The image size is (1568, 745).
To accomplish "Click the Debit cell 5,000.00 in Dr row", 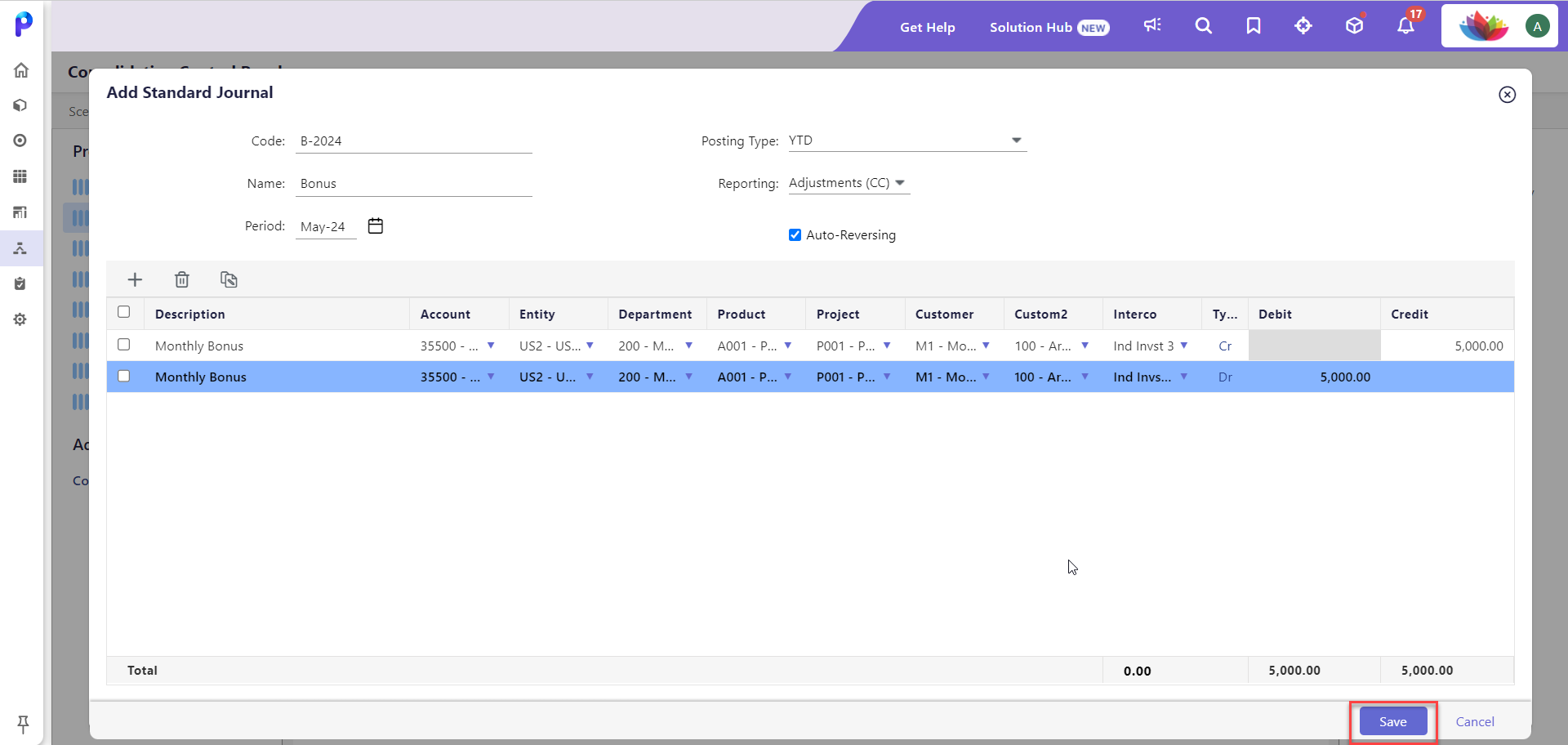I will coord(1314,377).
